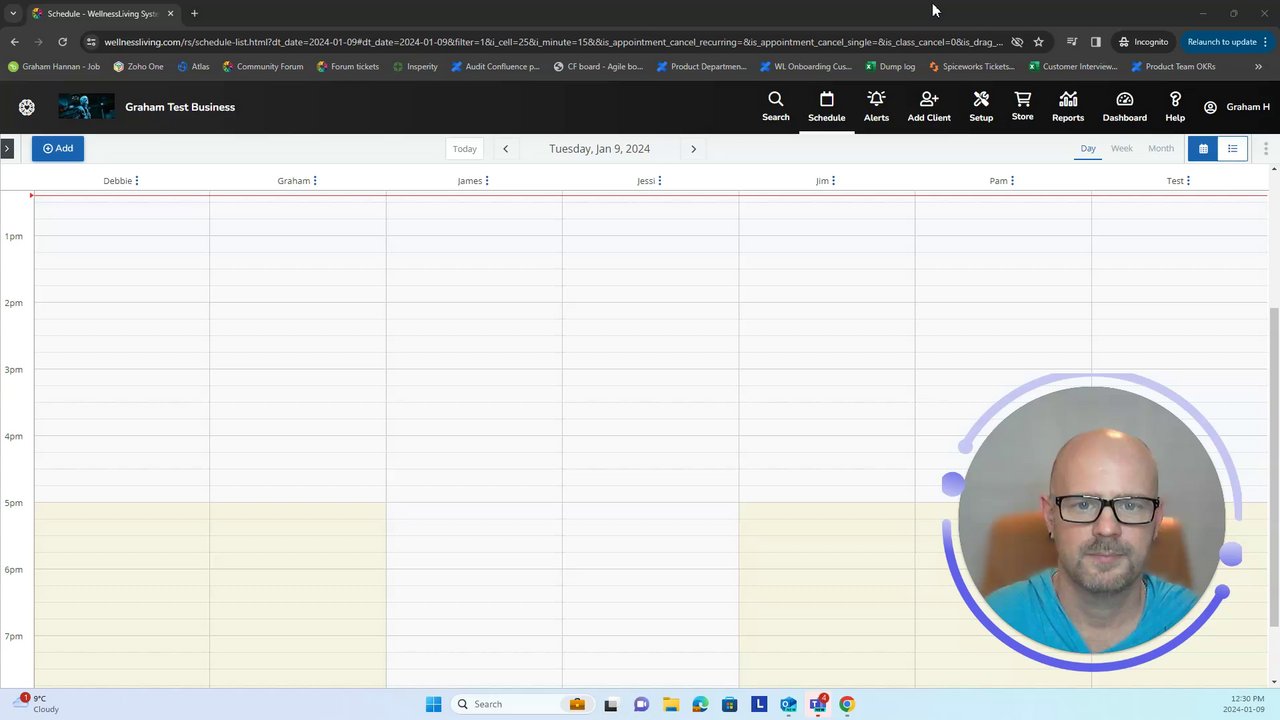This screenshot has width=1280, height=720.
Task: Open File Explorer from taskbar
Action: (670, 704)
